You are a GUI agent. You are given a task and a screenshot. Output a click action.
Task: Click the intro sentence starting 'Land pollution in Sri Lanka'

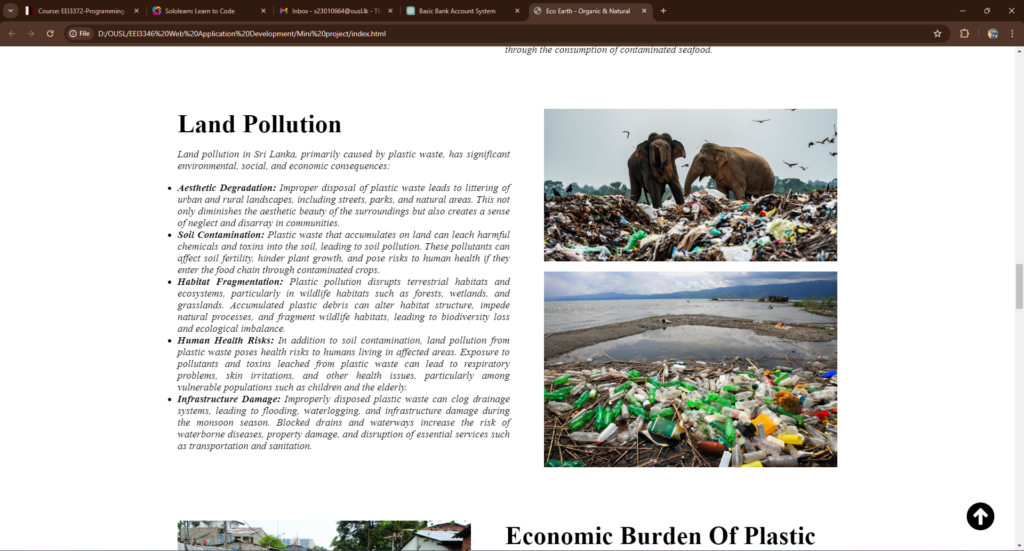(x=344, y=160)
